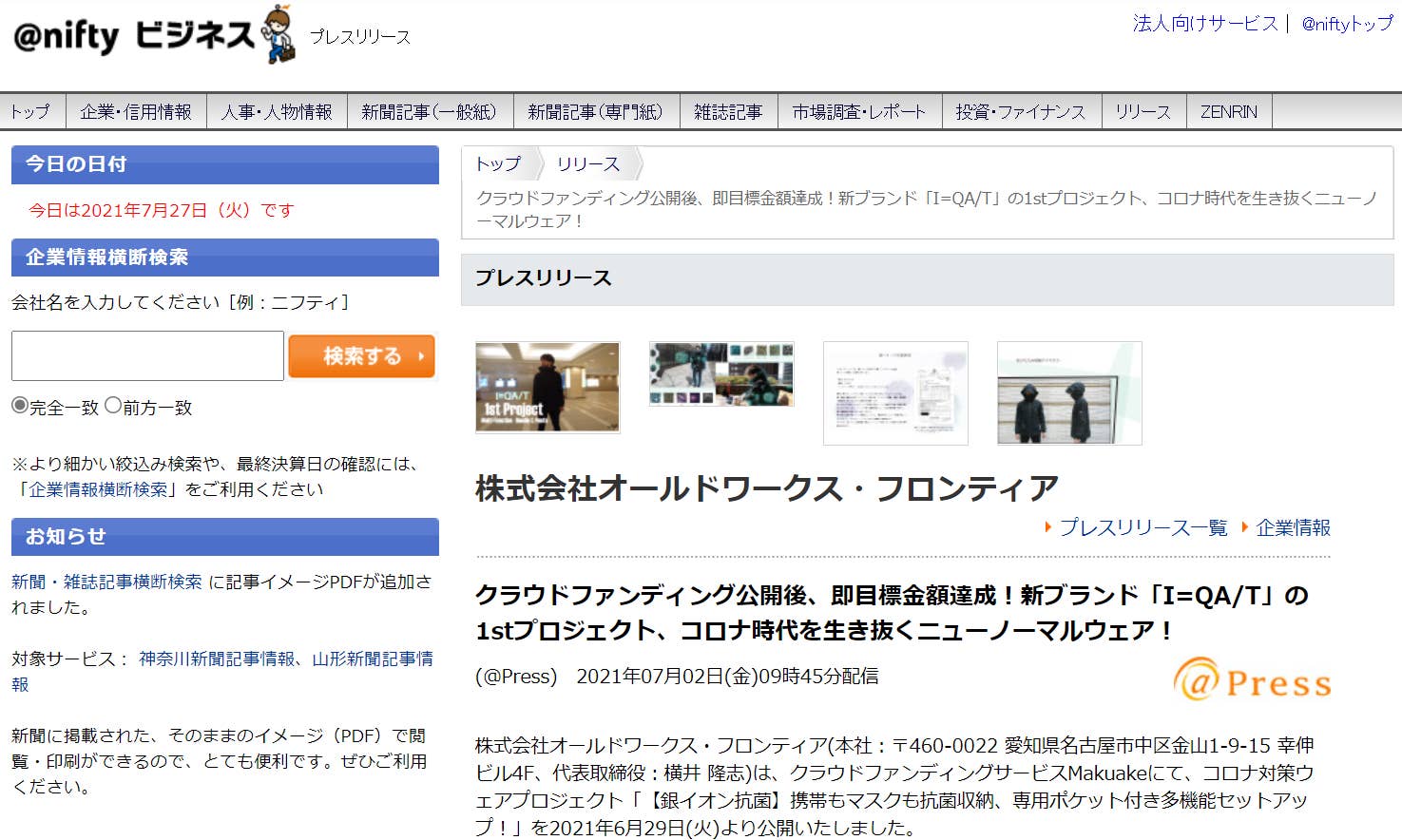Open the 新聞記事(専門紙) tab
Image resolution: width=1402 pixels, height=840 pixels.
[x=596, y=112]
